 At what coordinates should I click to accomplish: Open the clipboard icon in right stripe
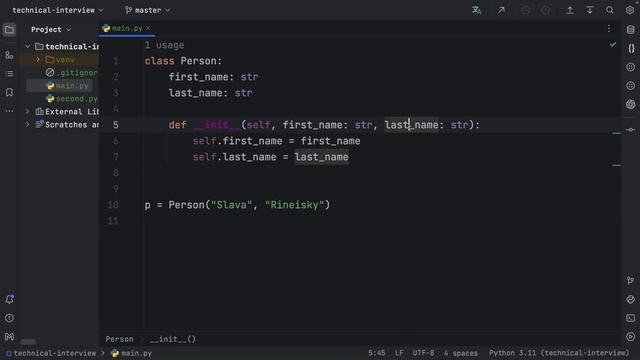point(631,29)
